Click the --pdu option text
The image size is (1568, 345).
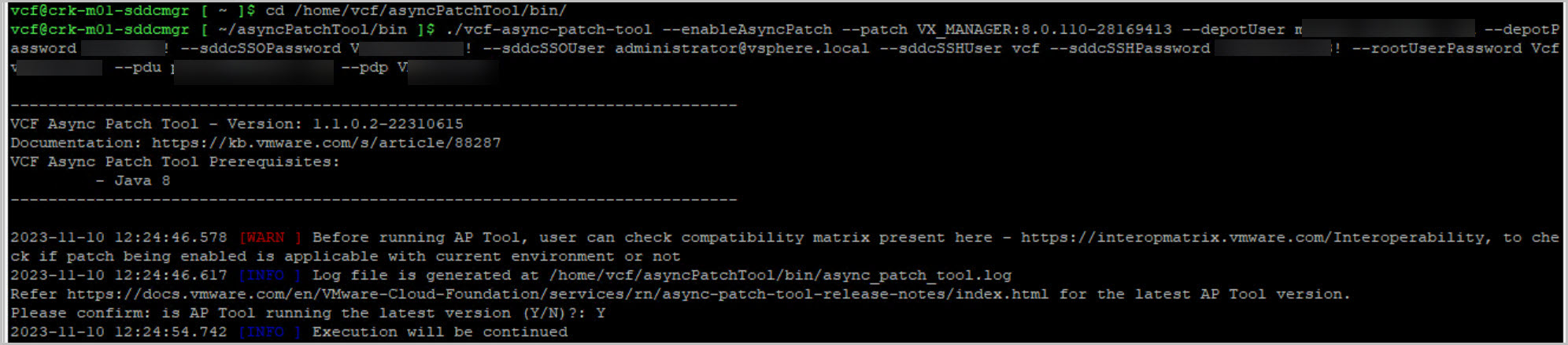[138, 67]
